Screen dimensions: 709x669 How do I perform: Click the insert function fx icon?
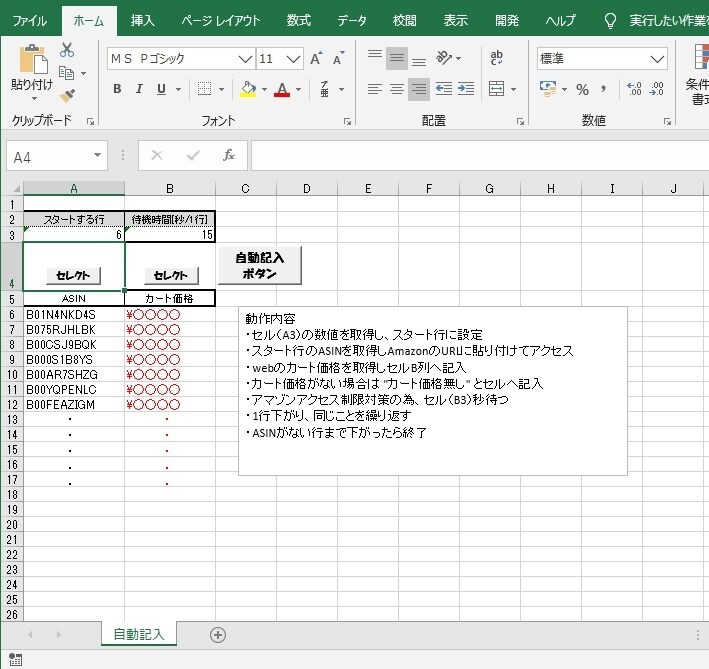(229, 155)
